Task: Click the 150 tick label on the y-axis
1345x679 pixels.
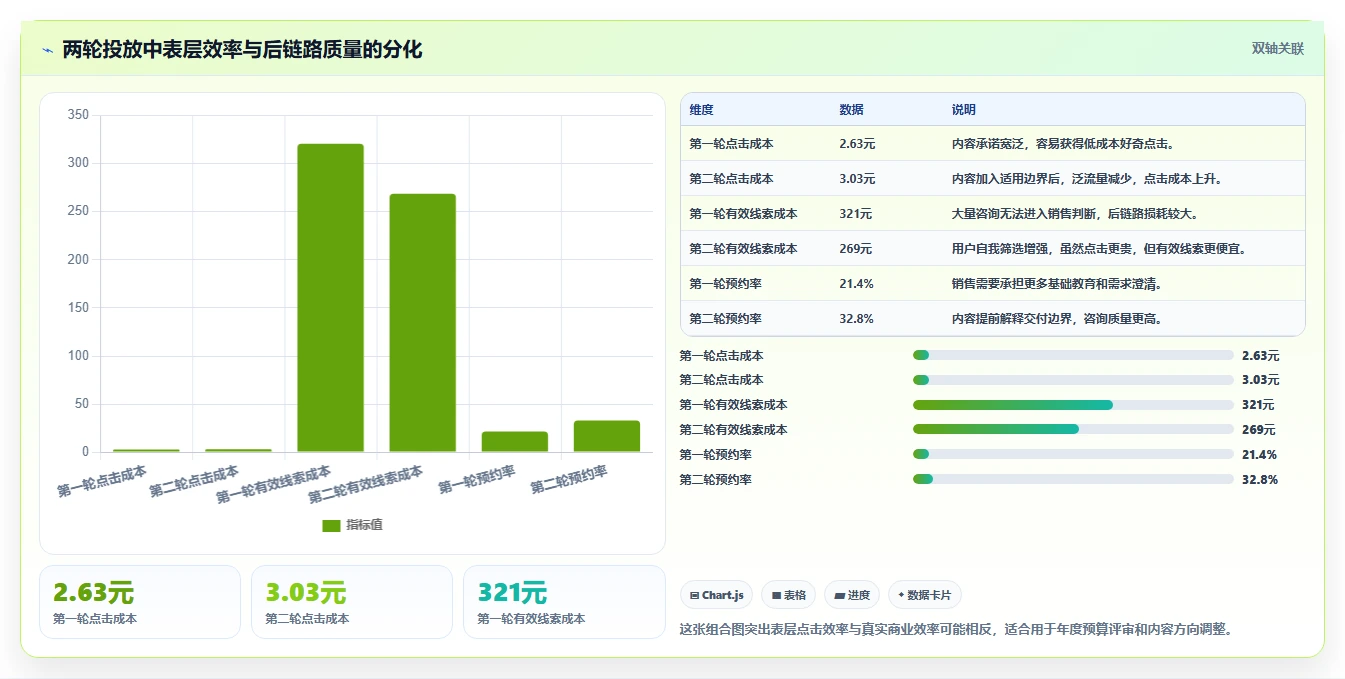Action: click(78, 308)
